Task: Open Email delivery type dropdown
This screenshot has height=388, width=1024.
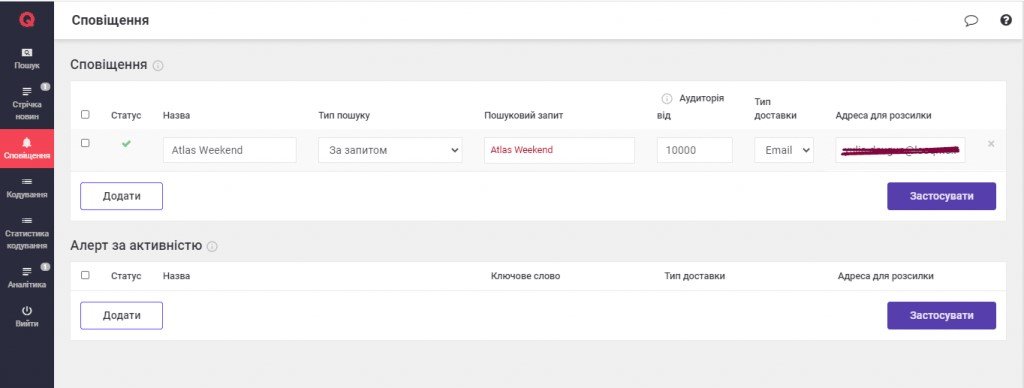Action: click(x=784, y=150)
